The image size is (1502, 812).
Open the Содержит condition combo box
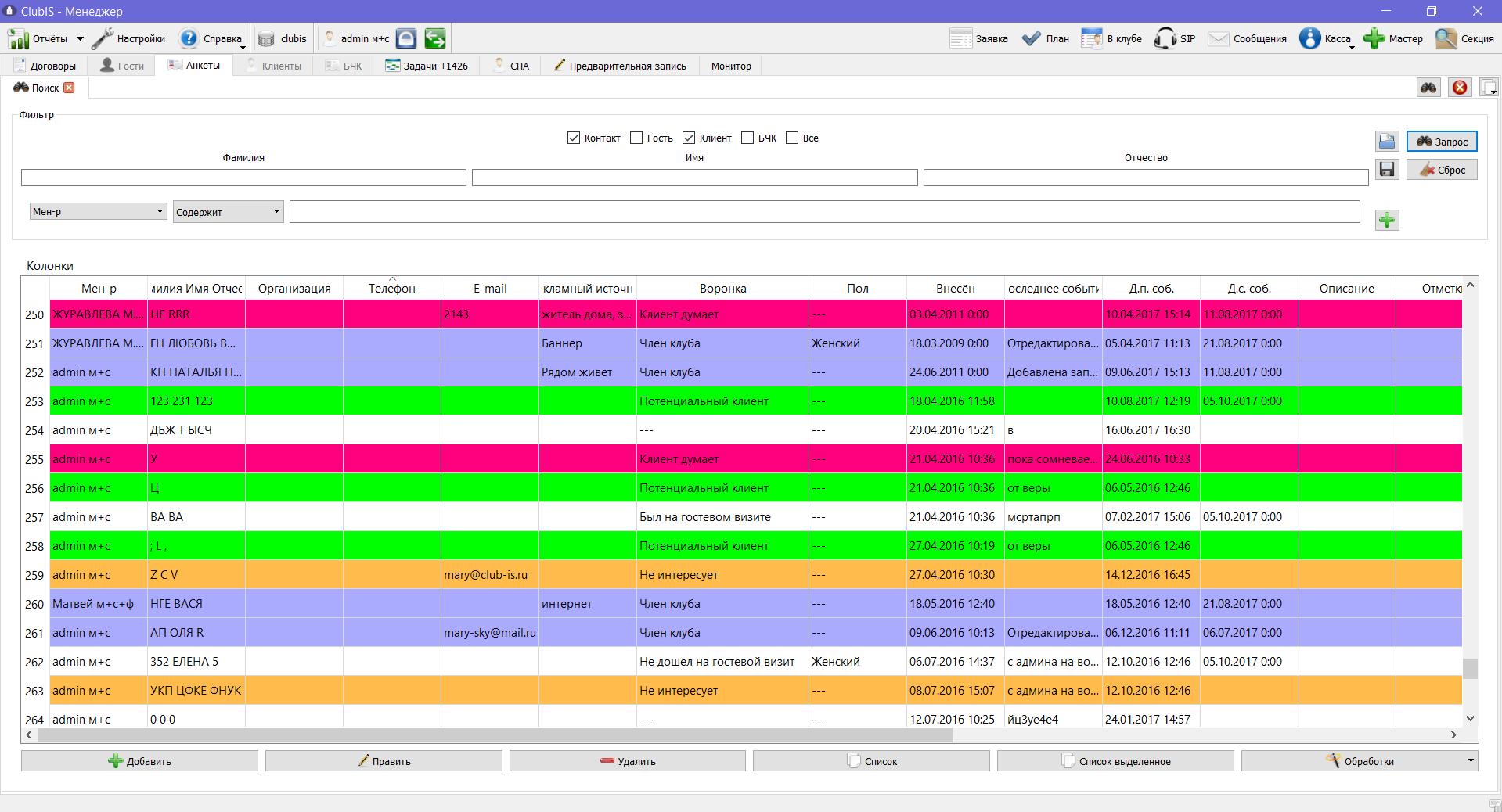[229, 212]
